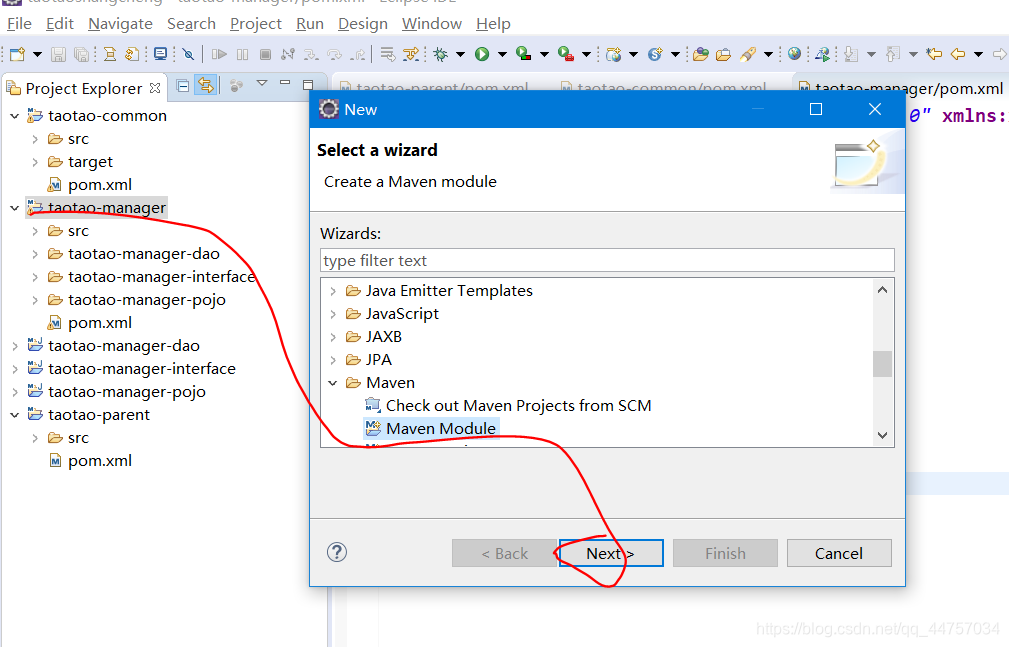Click the Step Return toolbar icon

point(358,54)
